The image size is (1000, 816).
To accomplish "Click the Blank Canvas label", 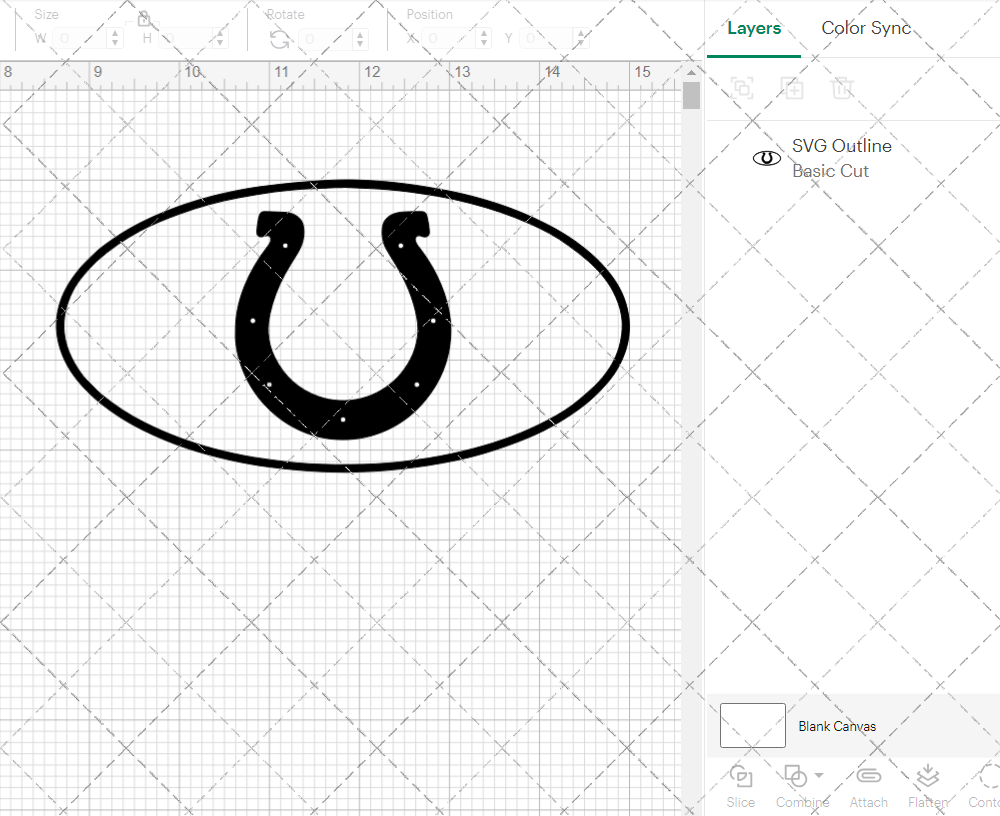I will coord(838,726).
